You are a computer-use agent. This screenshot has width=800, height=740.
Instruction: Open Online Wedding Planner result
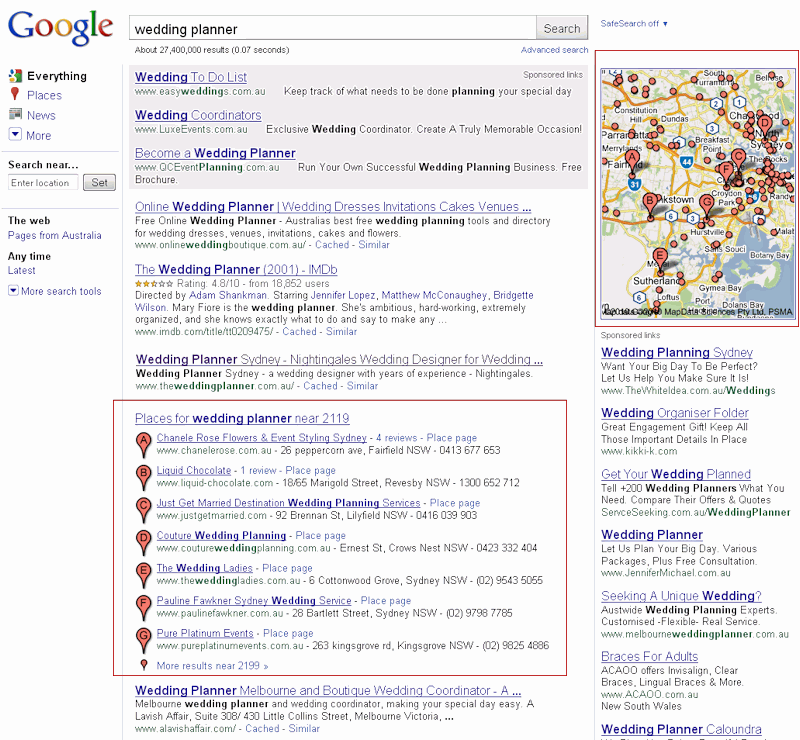tap(333, 206)
